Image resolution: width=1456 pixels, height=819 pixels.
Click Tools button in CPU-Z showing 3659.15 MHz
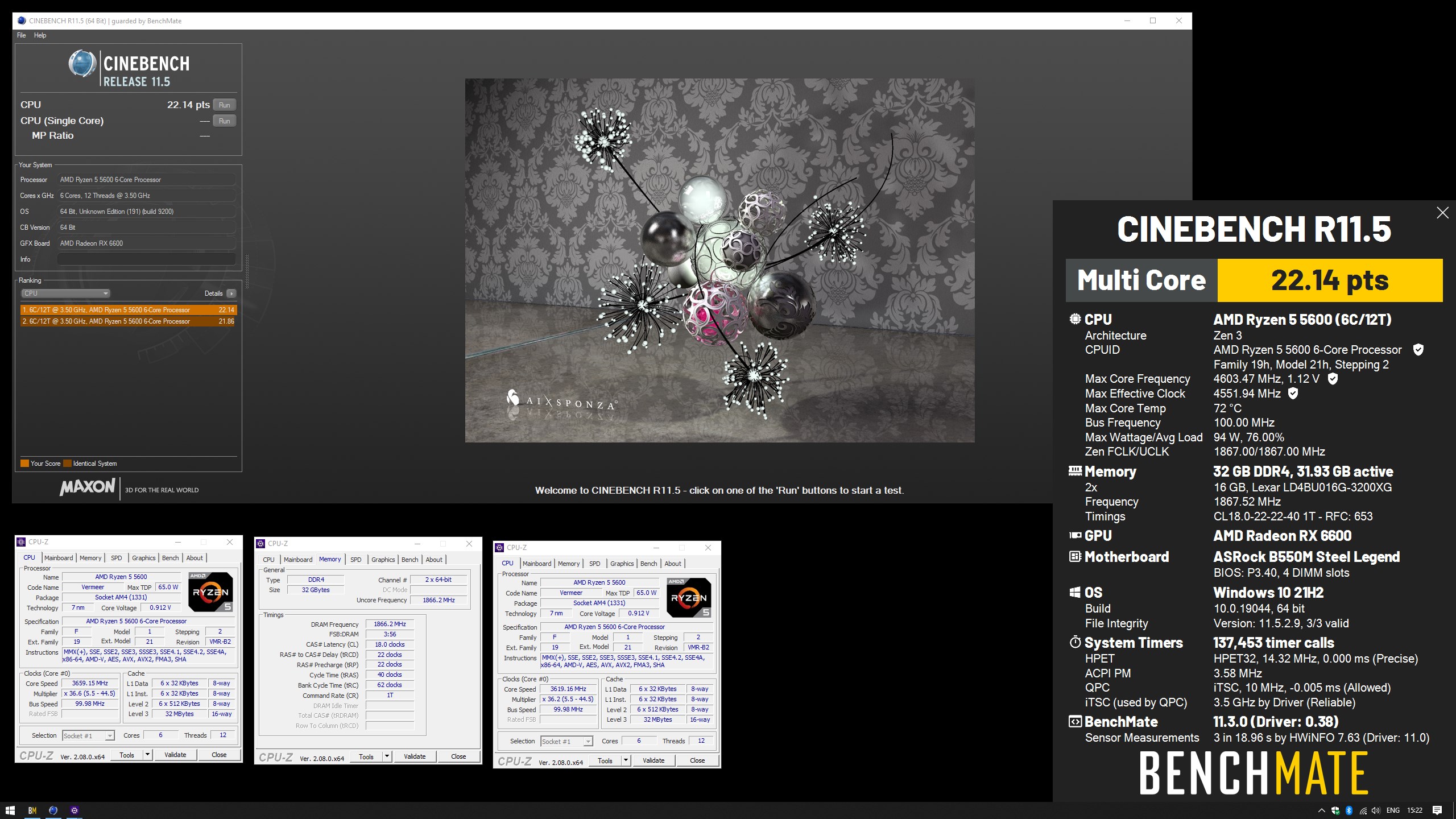pos(127,755)
